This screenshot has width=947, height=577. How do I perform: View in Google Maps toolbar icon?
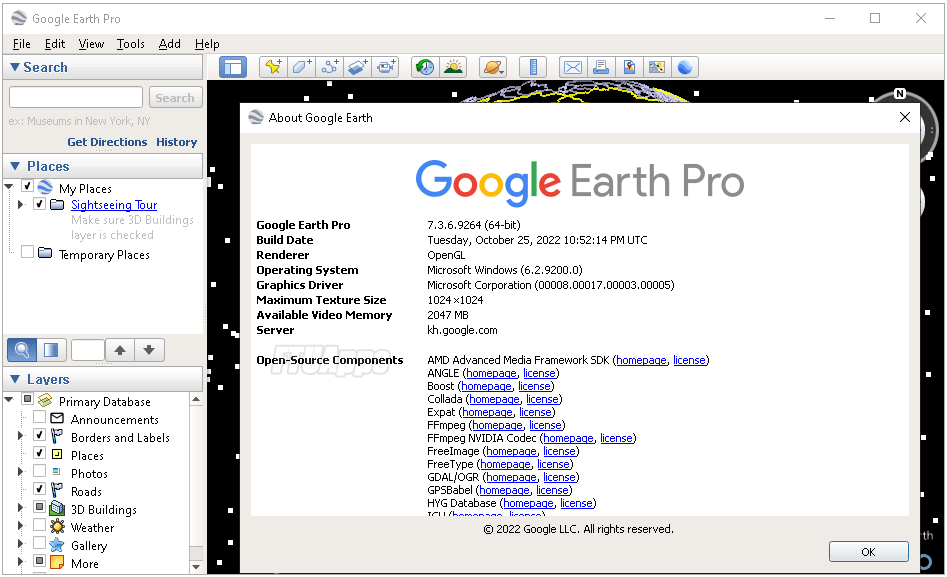pos(656,67)
